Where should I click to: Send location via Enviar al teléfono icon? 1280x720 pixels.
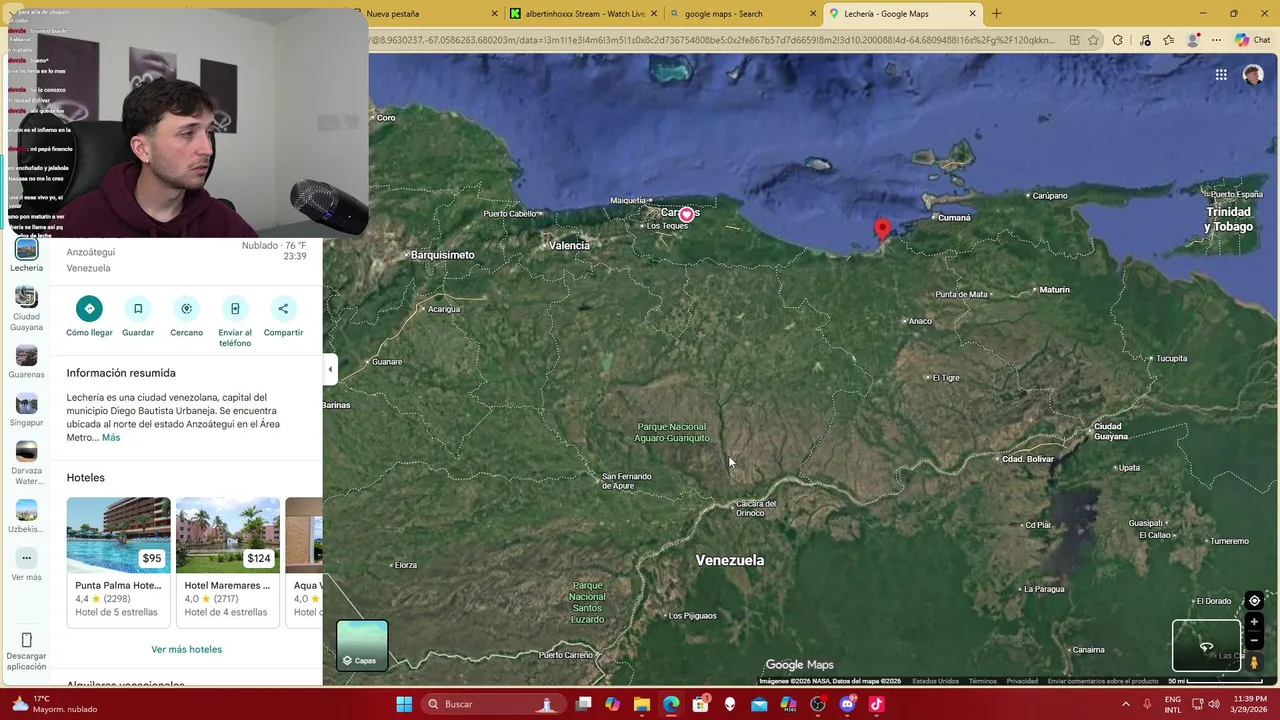[x=235, y=309]
